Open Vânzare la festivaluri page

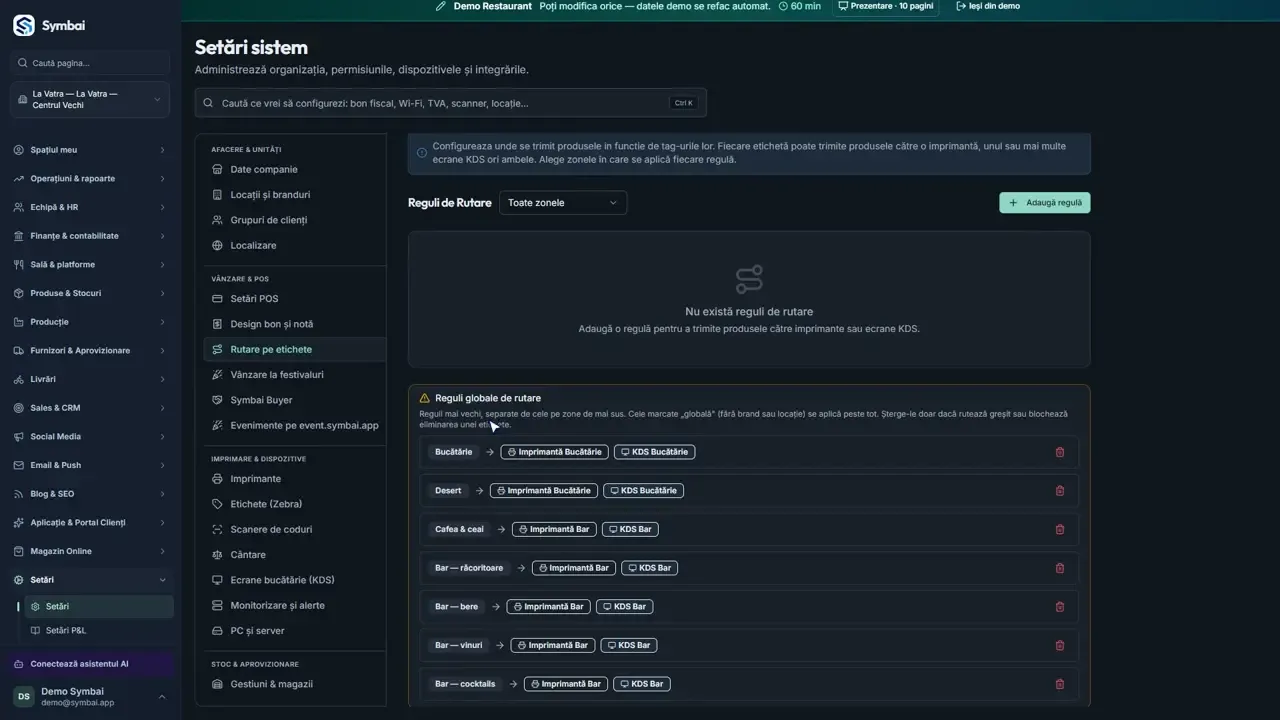295,375
